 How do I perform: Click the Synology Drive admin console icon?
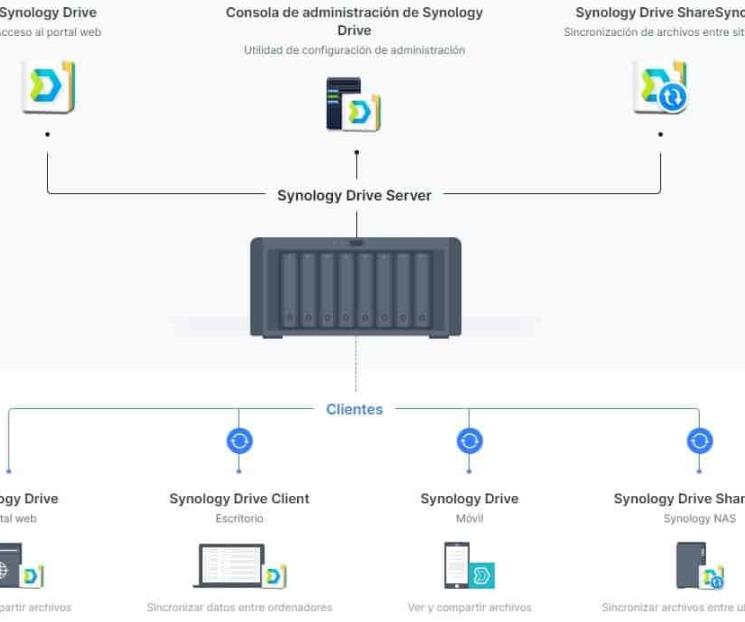[353, 105]
